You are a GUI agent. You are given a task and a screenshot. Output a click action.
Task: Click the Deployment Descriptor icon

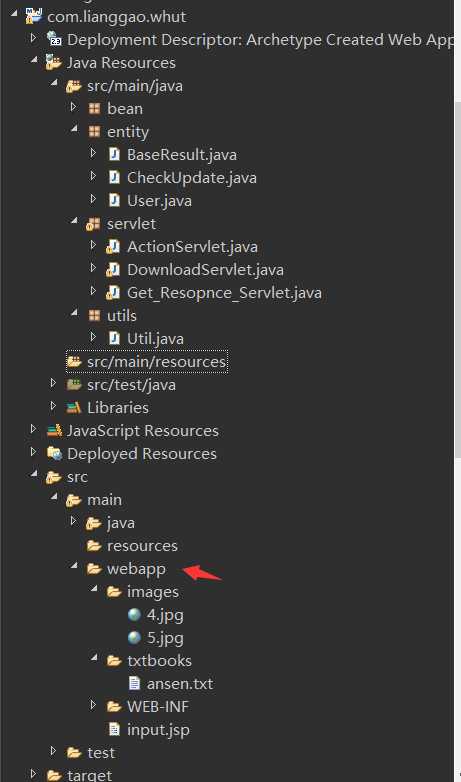pyautogui.click(x=54, y=38)
